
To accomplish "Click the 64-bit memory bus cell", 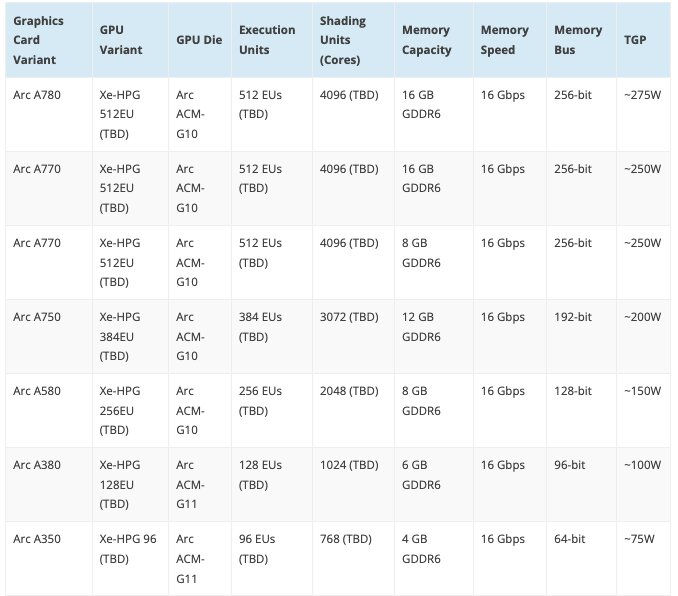I will pos(569,538).
